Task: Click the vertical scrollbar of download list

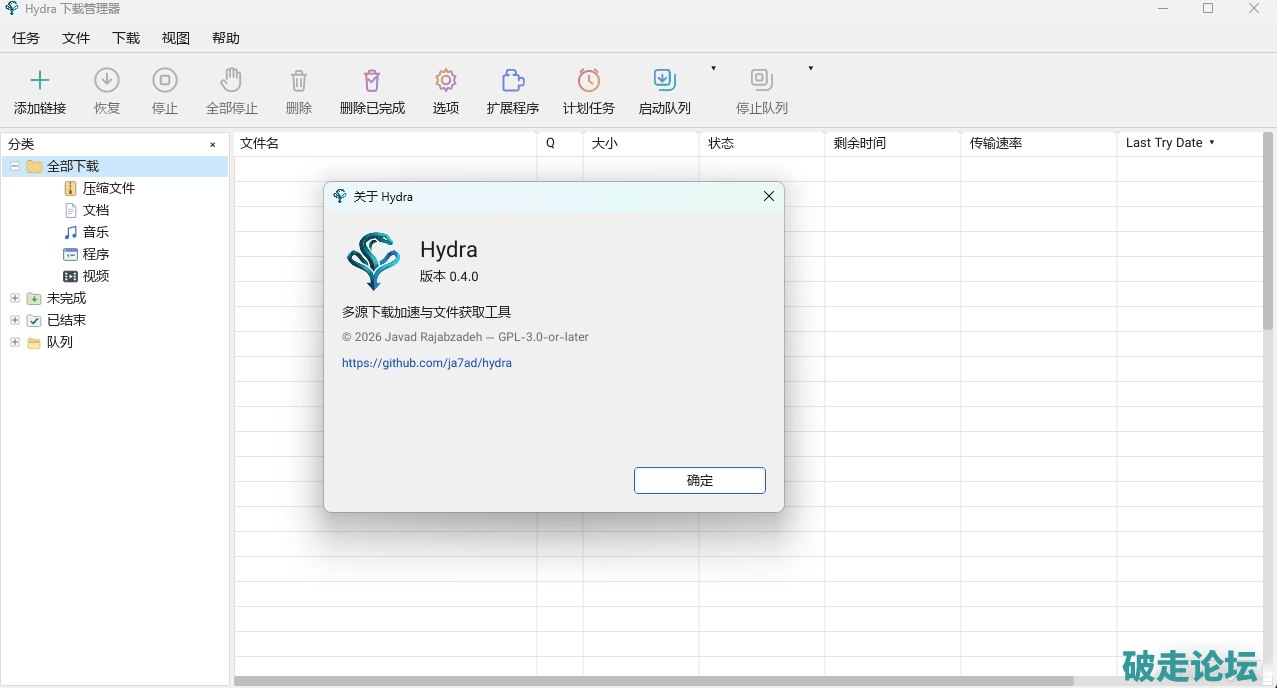Action: click(1268, 230)
